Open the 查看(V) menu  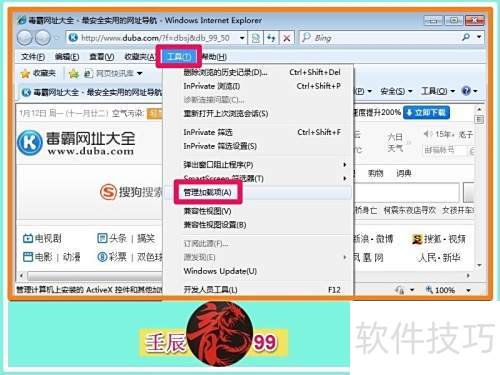102,57
